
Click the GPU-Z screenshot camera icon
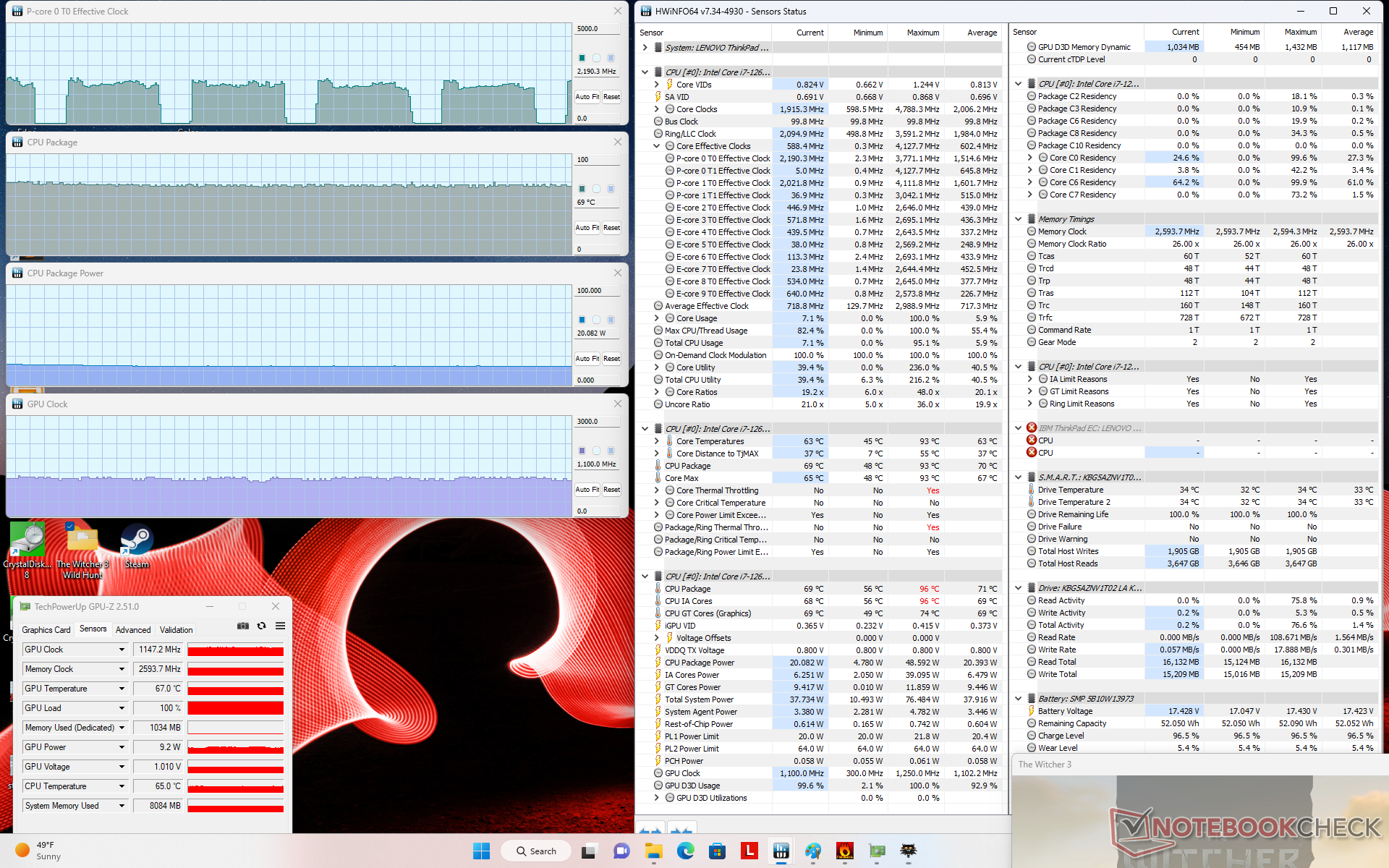click(243, 626)
